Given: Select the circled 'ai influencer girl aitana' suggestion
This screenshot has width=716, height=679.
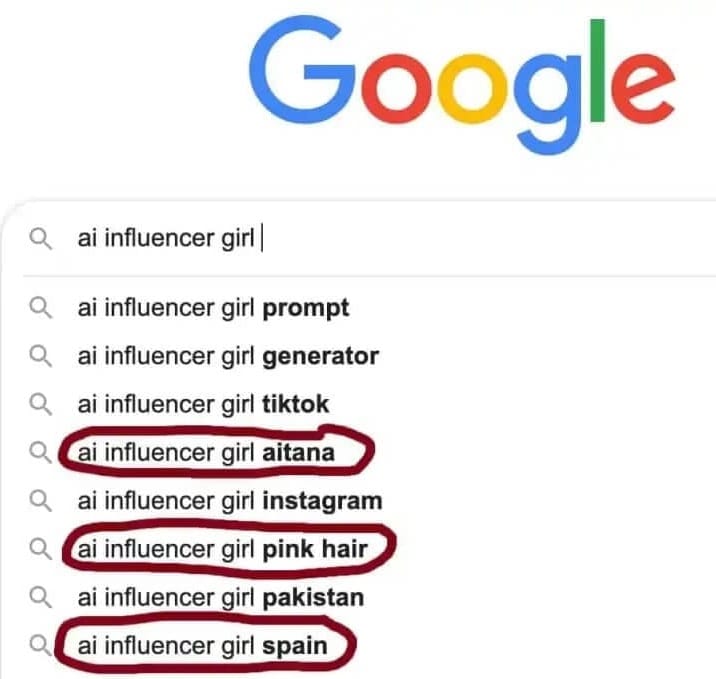Looking at the screenshot, I should click(x=206, y=454).
